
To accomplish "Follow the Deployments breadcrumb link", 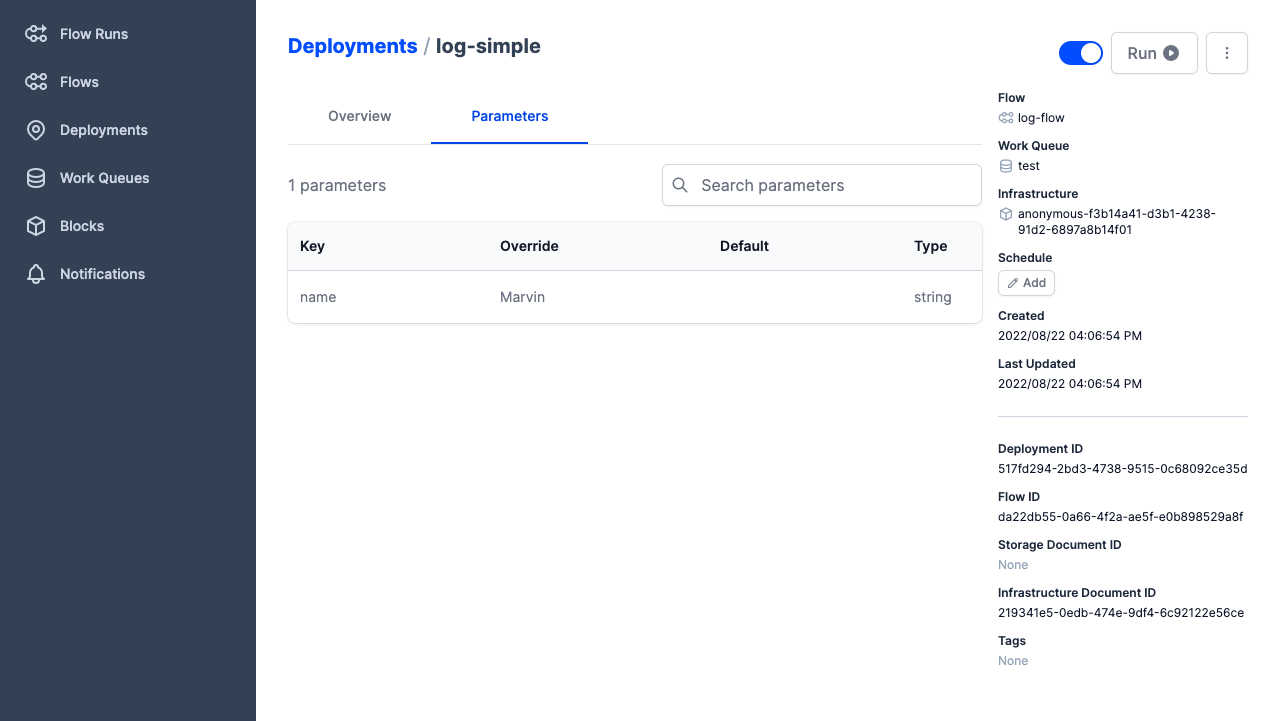I will [353, 46].
